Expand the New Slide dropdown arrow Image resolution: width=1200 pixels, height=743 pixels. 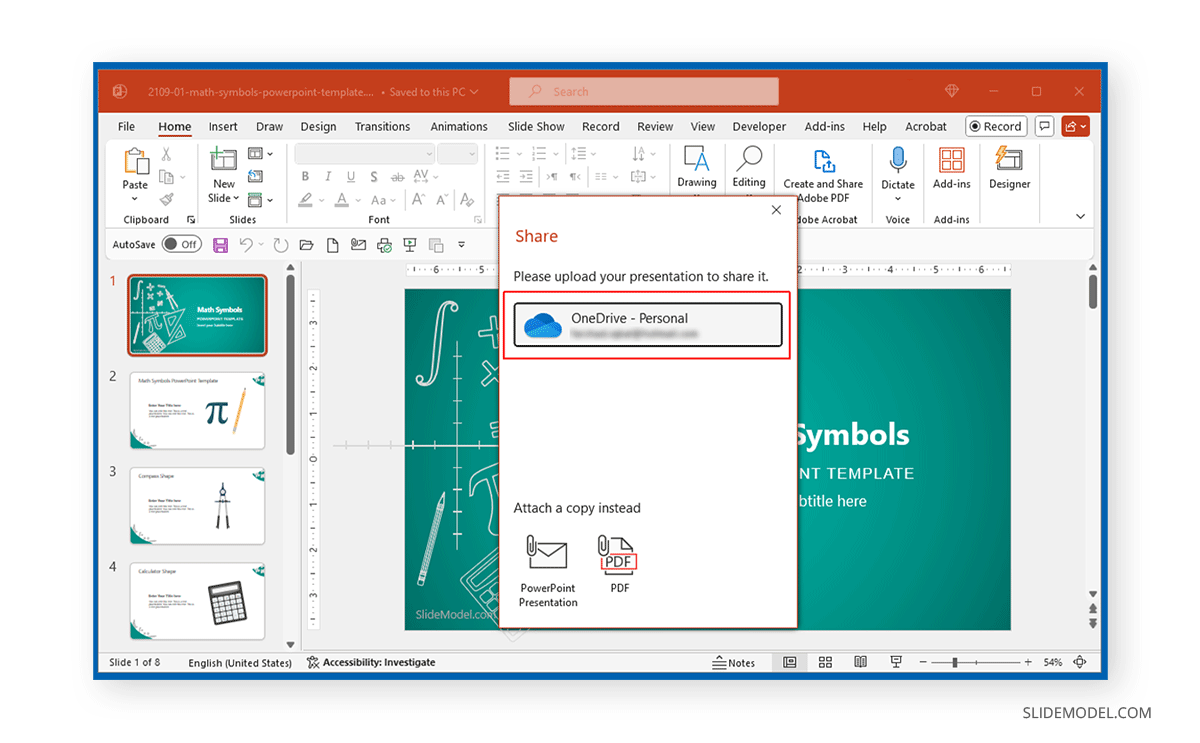tap(236, 198)
